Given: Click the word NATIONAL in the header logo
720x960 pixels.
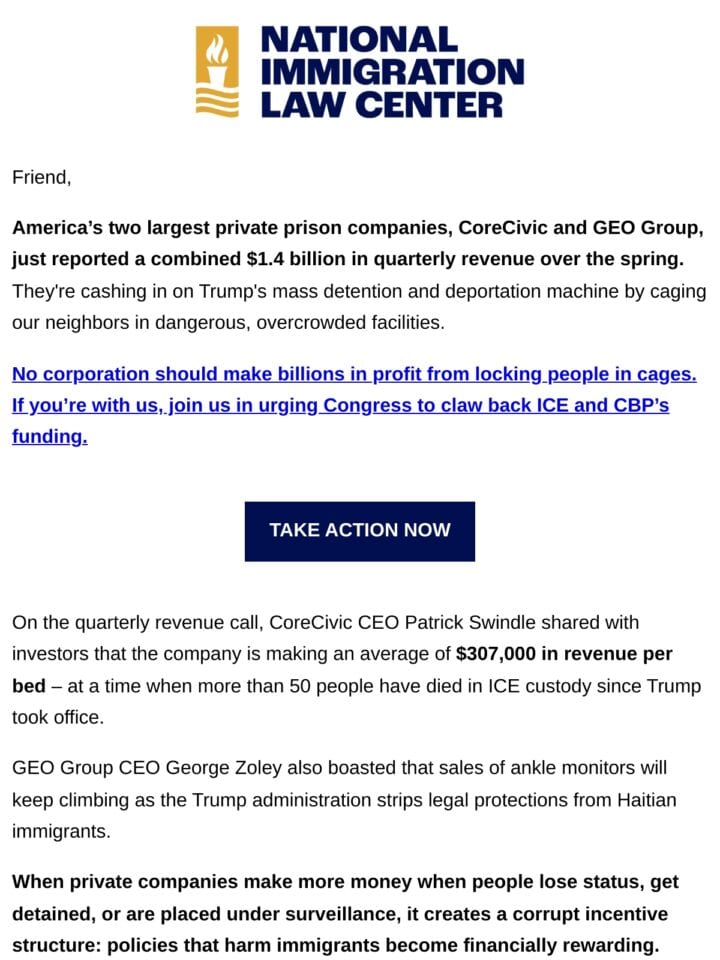Looking at the screenshot, I should point(359,40).
